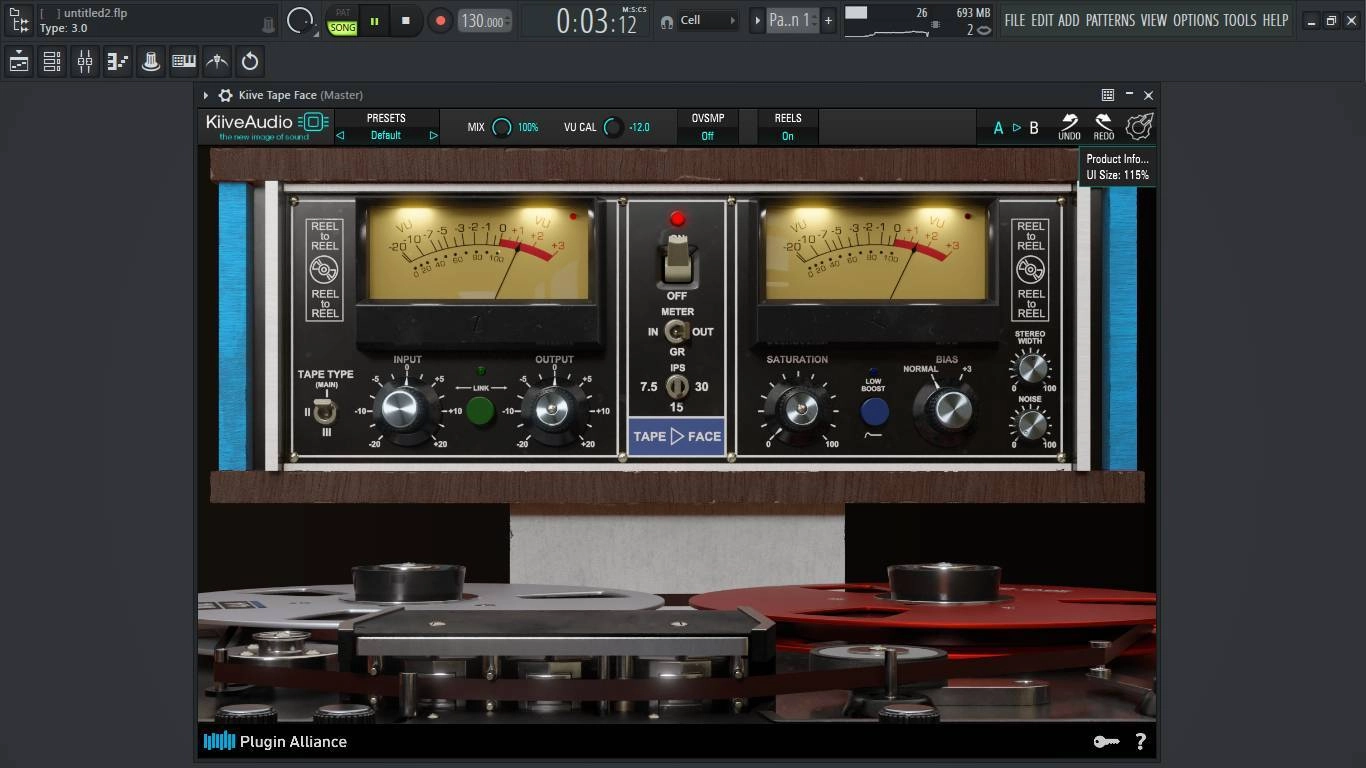
Task: Click the Input knob
Action: tap(401, 409)
